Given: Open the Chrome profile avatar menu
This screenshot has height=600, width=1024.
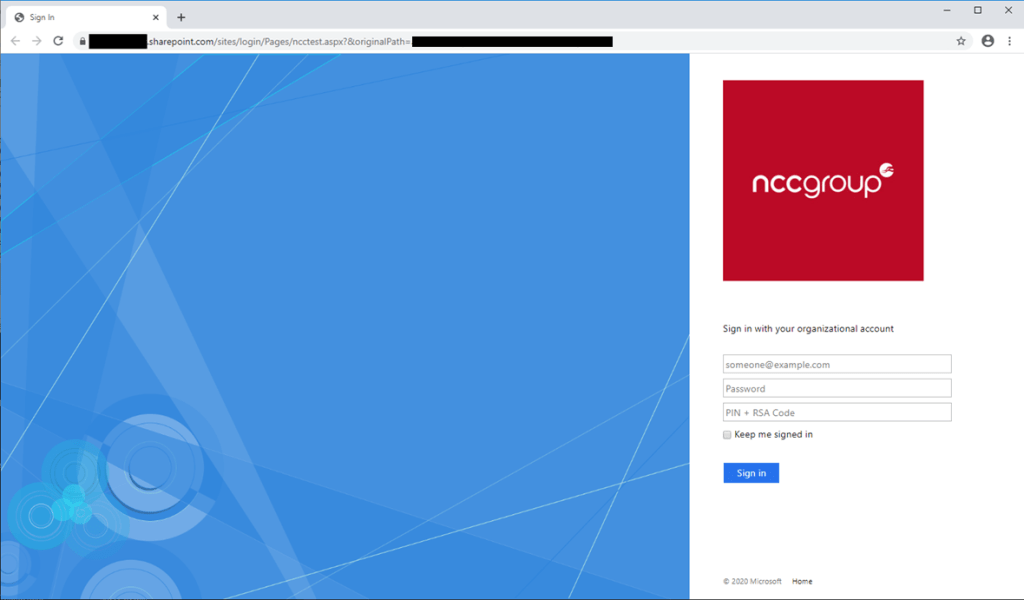Looking at the screenshot, I should (988, 41).
